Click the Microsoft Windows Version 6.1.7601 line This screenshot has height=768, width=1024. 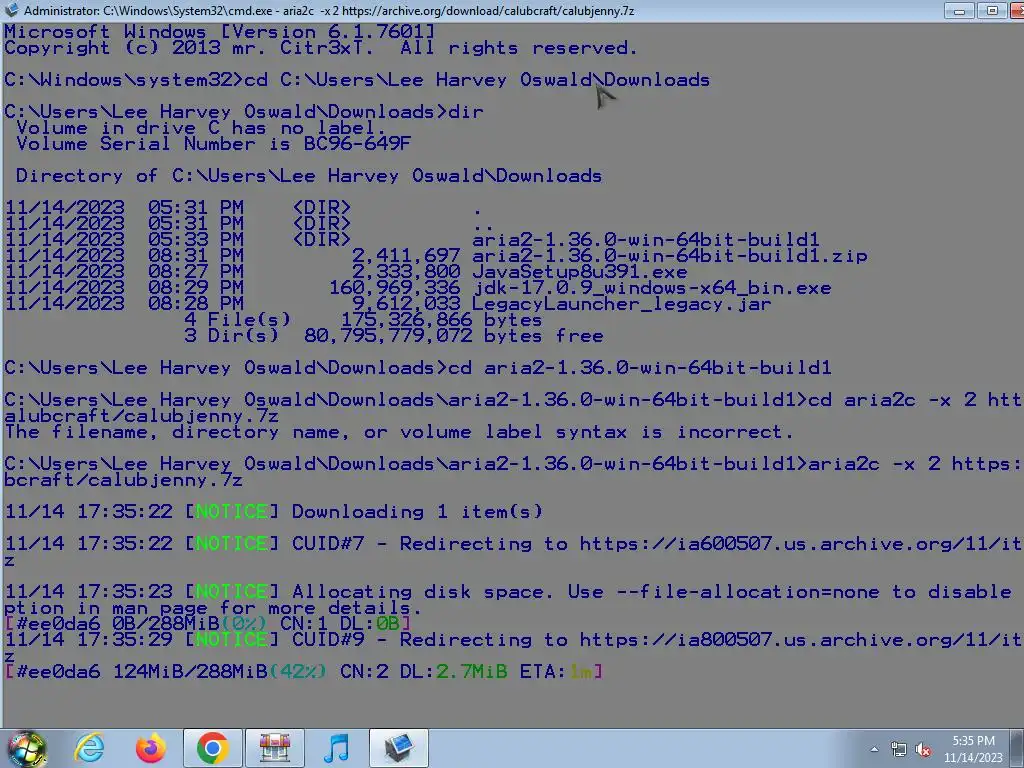219,31
